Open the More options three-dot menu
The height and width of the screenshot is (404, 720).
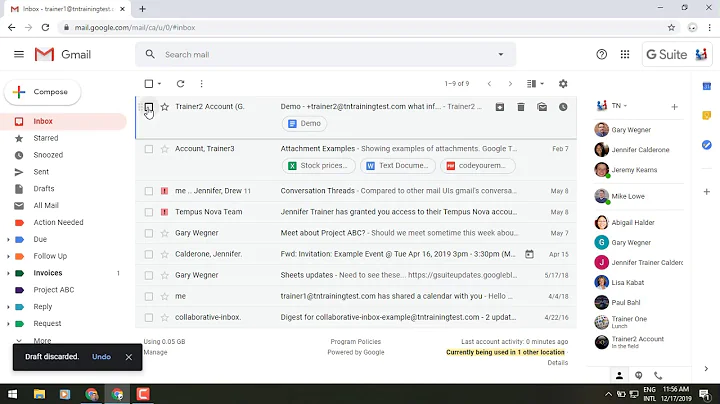(x=202, y=84)
